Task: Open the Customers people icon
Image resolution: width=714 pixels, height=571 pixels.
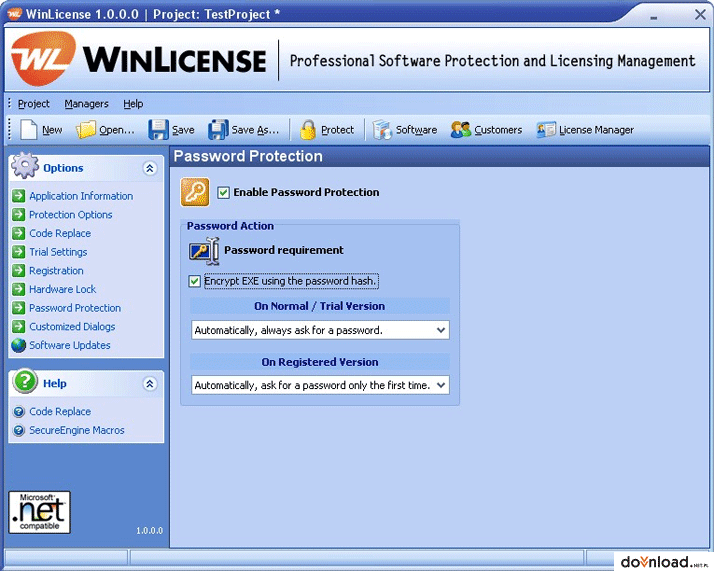Action: click(x=460, y=130)
